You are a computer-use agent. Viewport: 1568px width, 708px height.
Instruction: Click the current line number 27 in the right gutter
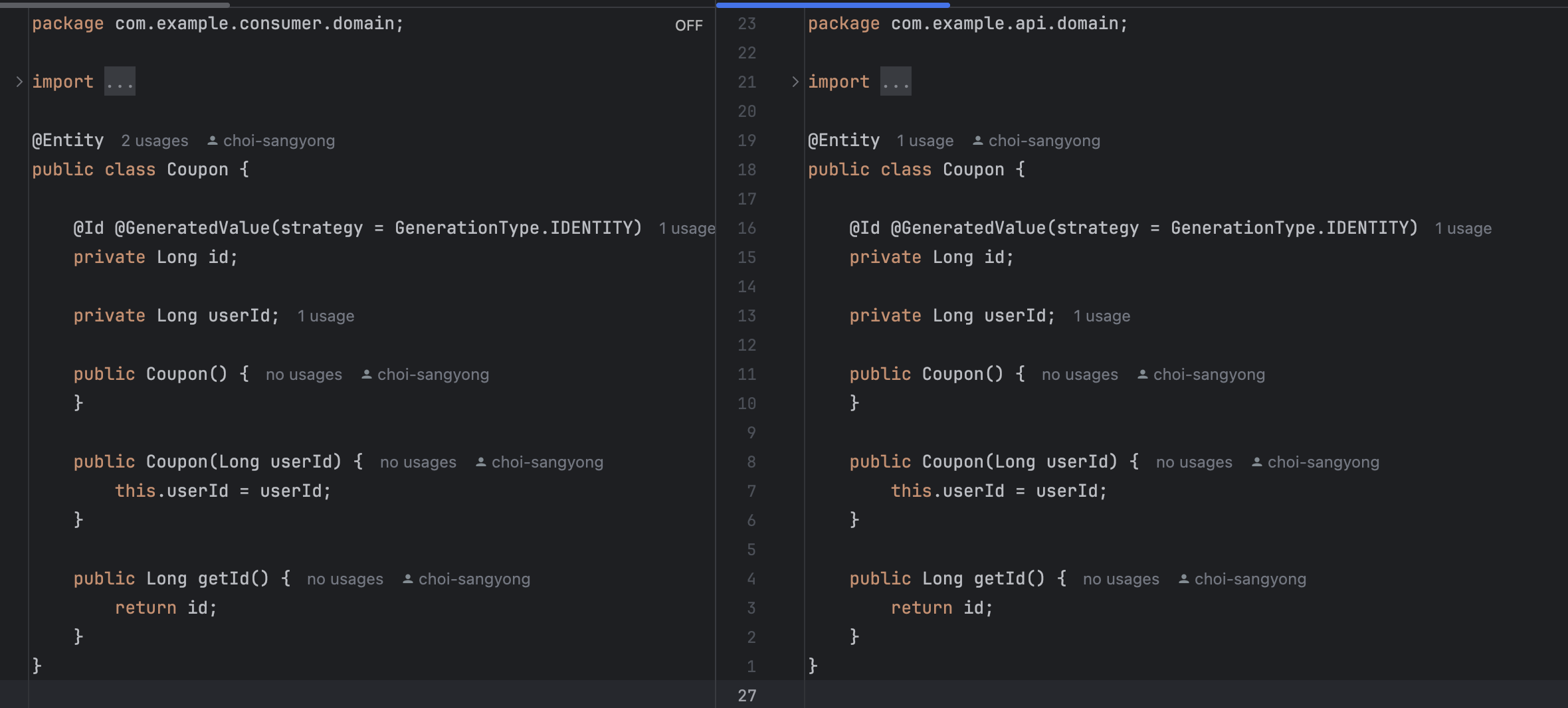[x=747, y=695]
